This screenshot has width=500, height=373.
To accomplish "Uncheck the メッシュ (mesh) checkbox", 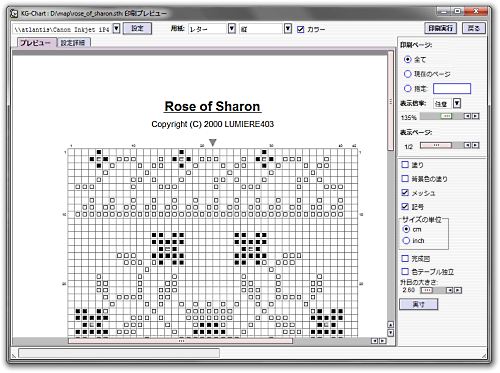I will 405,193.
